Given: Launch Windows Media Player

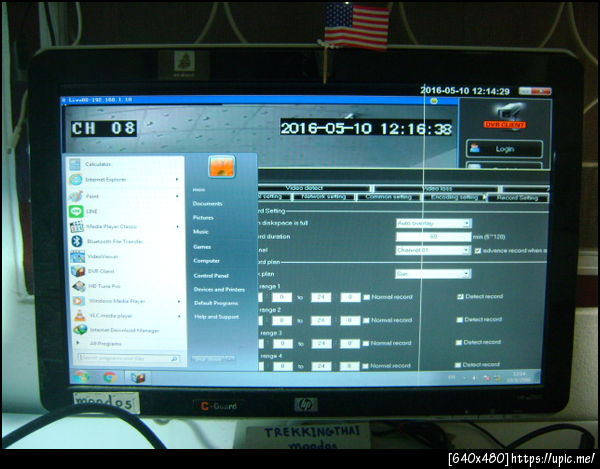Looking at the screenshot, I should [x=117, y=301].
